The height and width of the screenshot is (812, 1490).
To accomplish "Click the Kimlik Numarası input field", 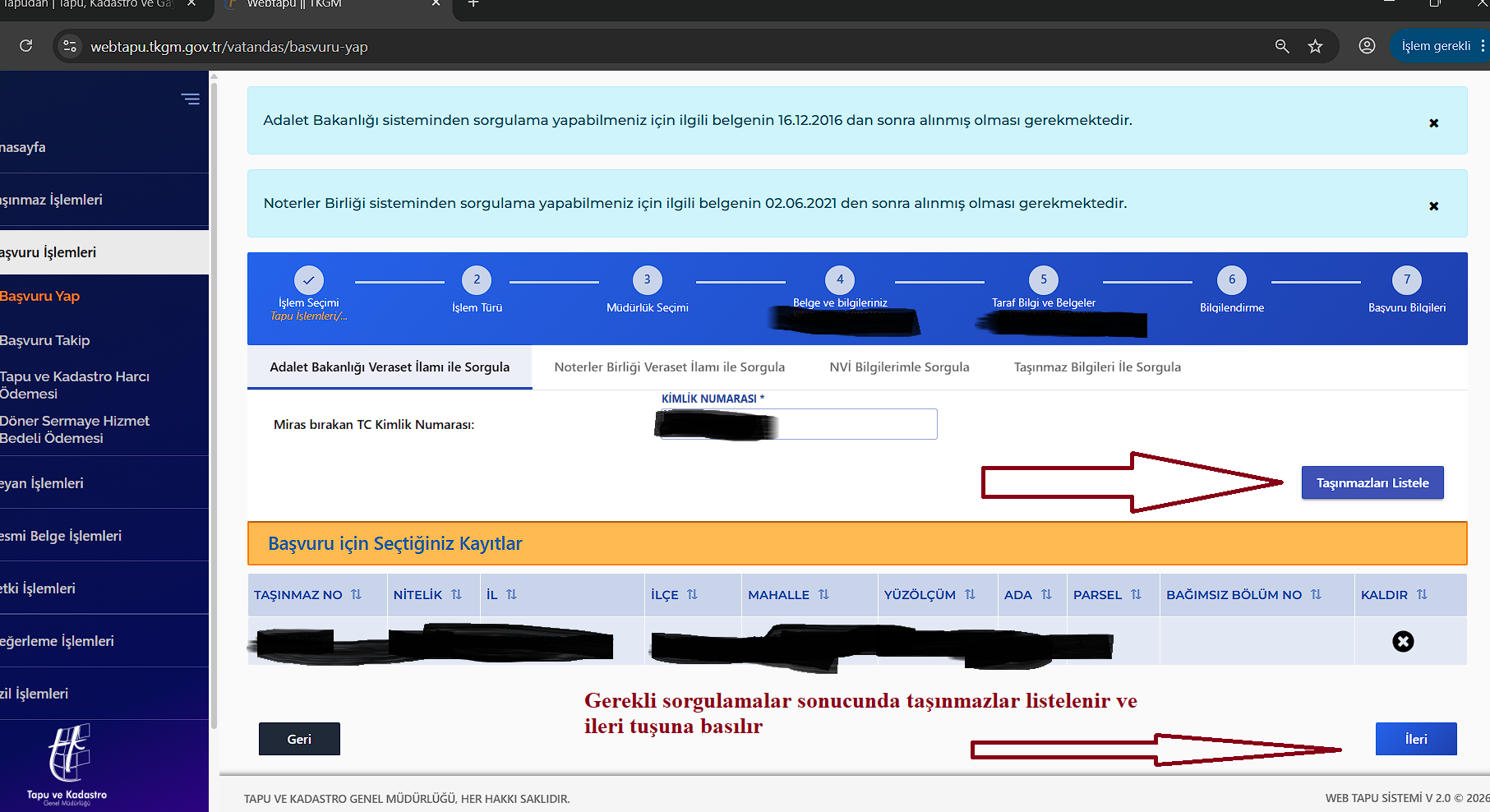I will point(798,424).
